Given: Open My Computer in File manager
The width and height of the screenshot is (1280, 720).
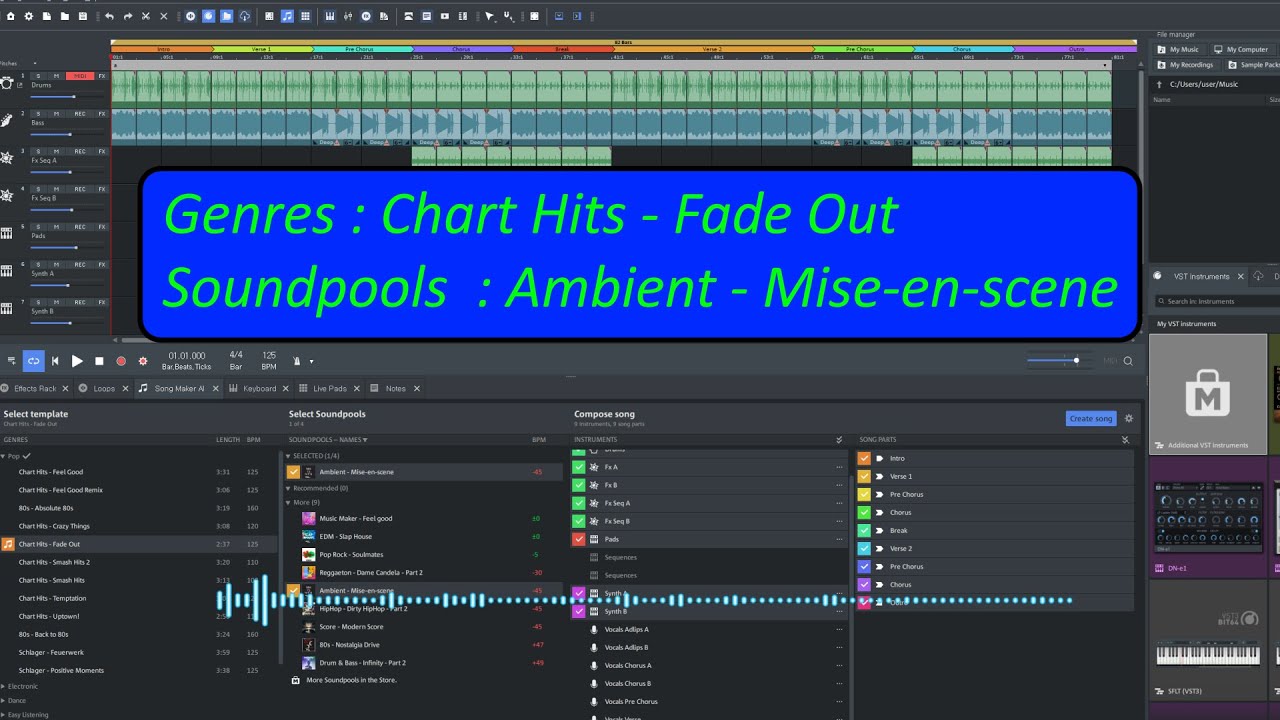Looking at the screenshot, I should tap(1240, 49).
